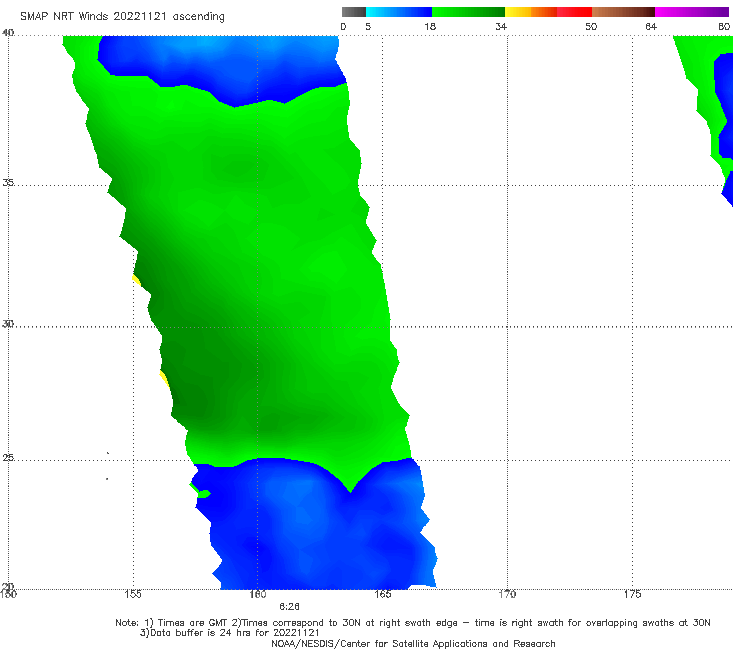Click the swath time label '6:28'

point(289,607)
